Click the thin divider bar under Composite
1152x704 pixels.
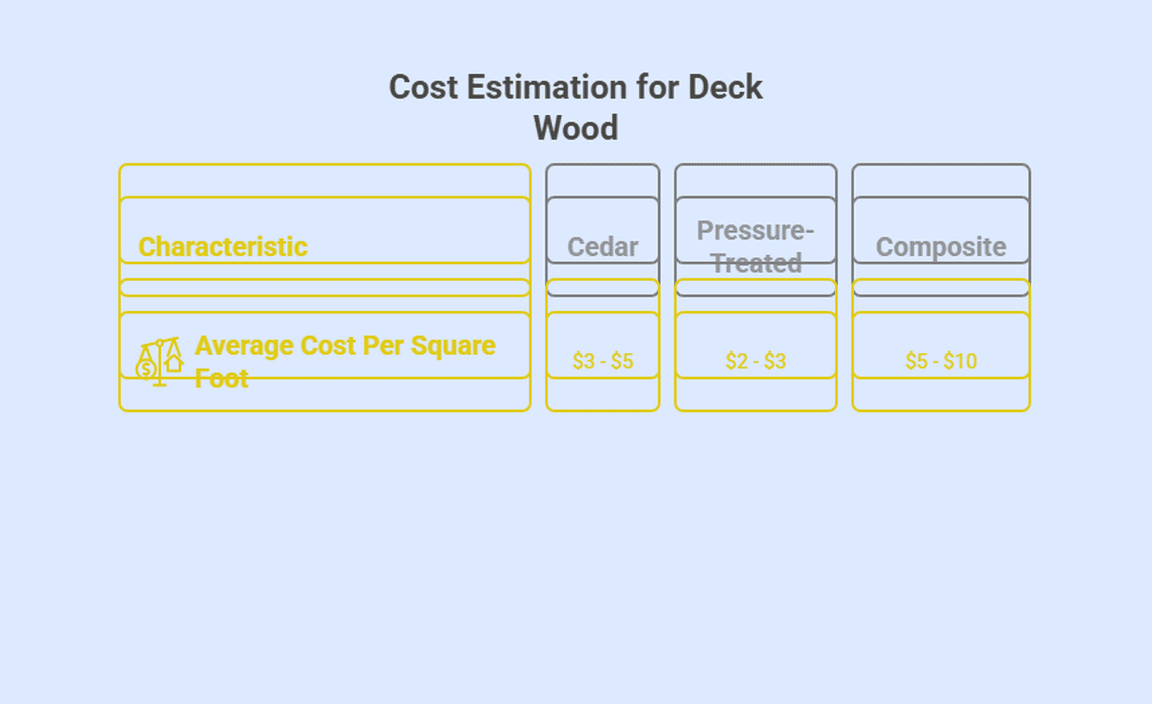(x=940, y=288)
